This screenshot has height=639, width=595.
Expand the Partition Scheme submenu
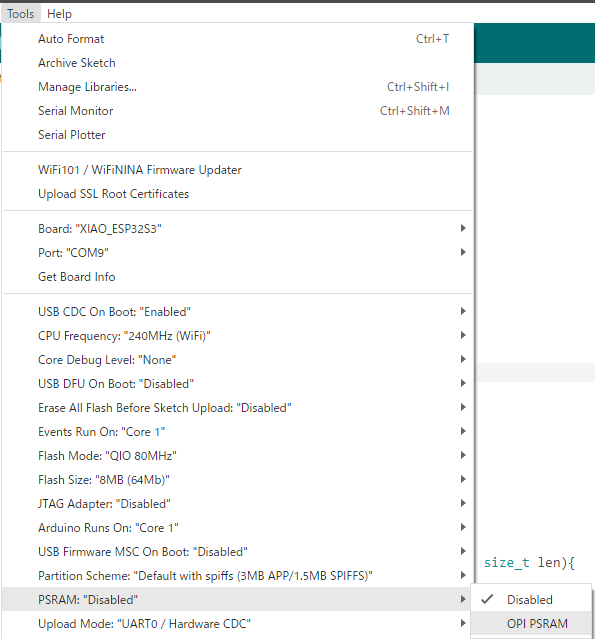(238, 575)
